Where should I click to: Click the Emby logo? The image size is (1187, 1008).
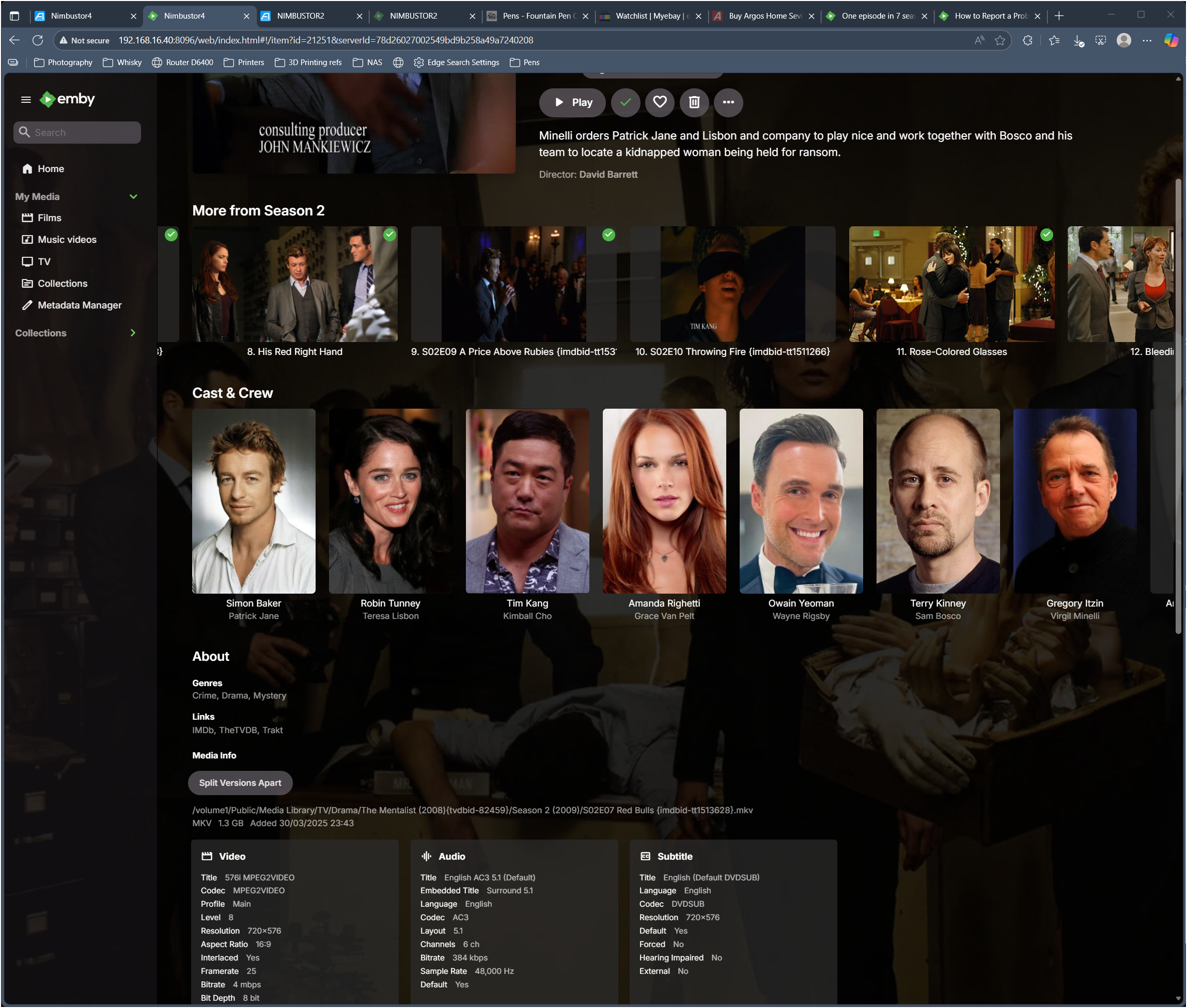pyautogui.click(x=67, y=99)
